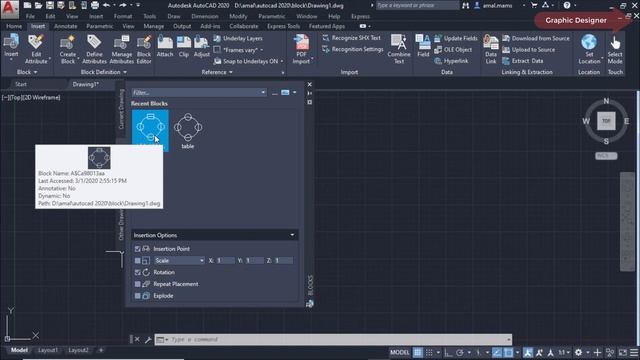Click the Scale X value field
Screen dimensions: 640x360
click(x=225, y=260)
